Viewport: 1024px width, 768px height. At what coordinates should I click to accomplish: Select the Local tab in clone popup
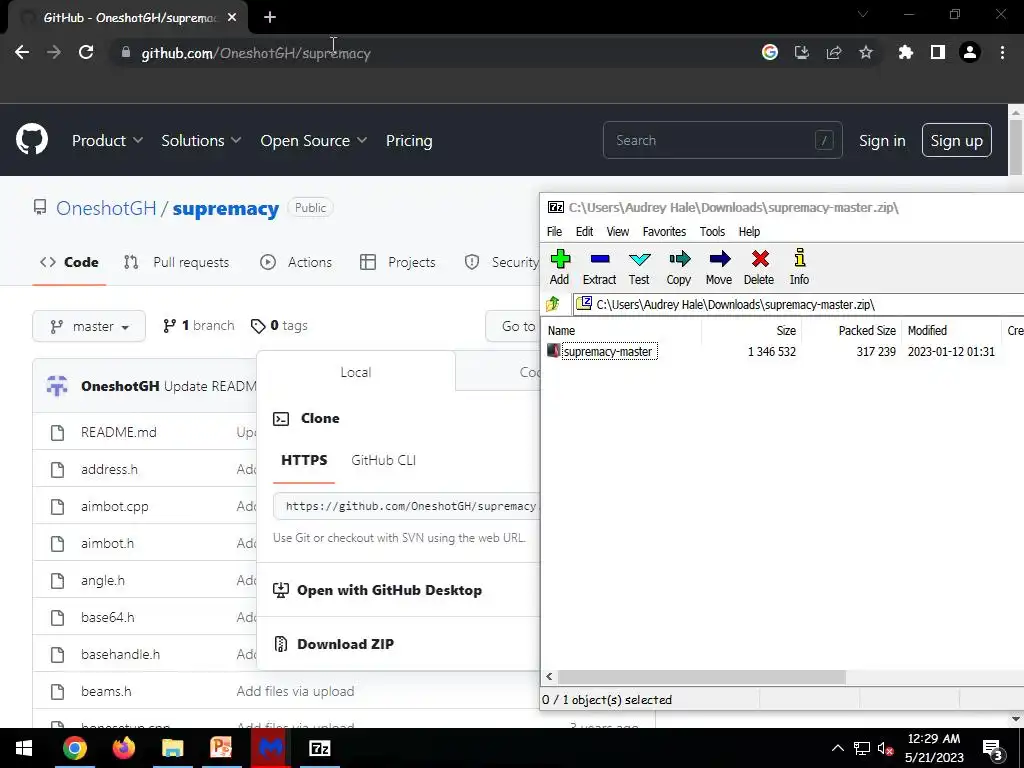(356, 372)
